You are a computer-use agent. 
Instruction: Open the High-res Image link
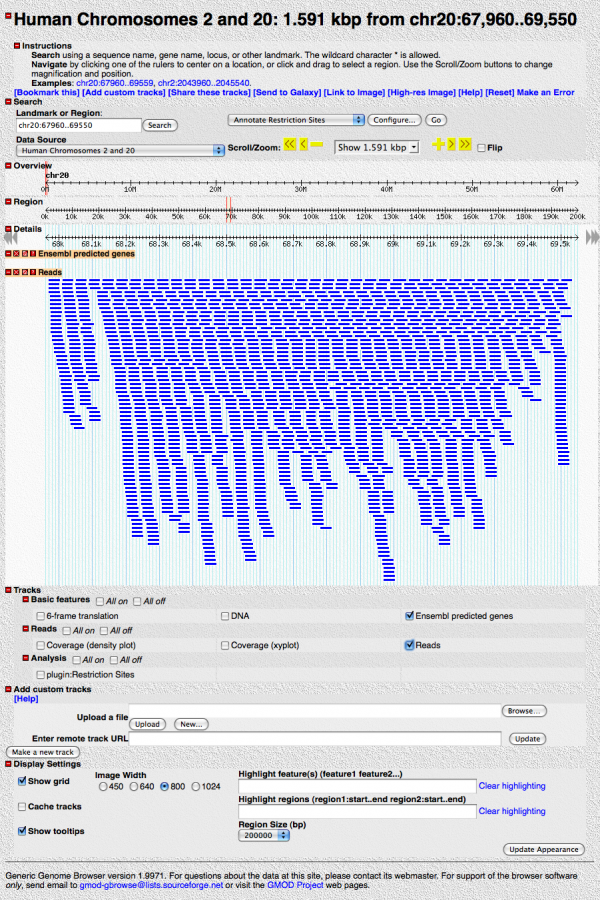421,92
